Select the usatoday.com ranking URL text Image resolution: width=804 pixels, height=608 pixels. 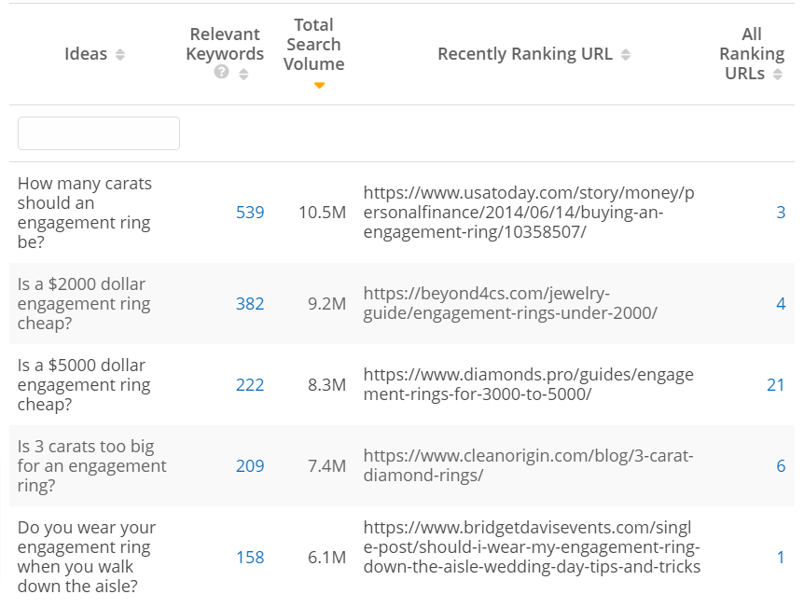tap(529, 212)
